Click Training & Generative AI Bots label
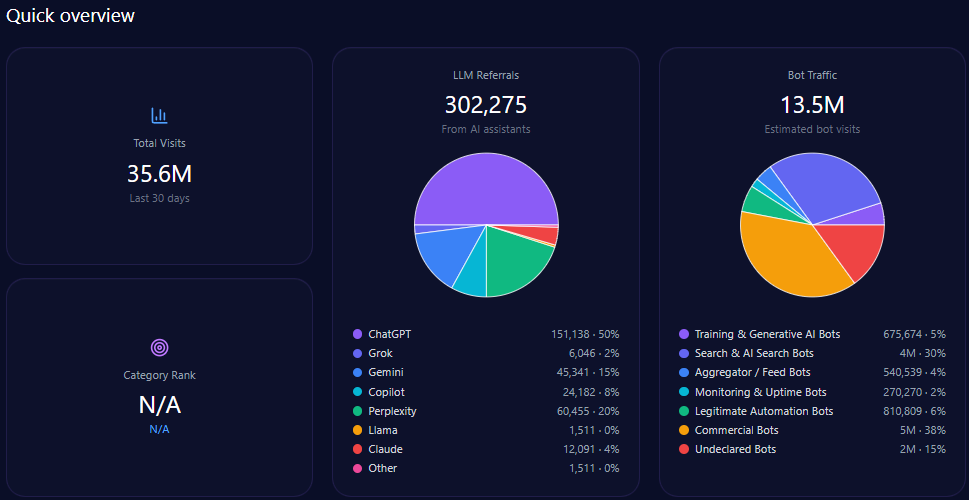 [x=767, y=334]
